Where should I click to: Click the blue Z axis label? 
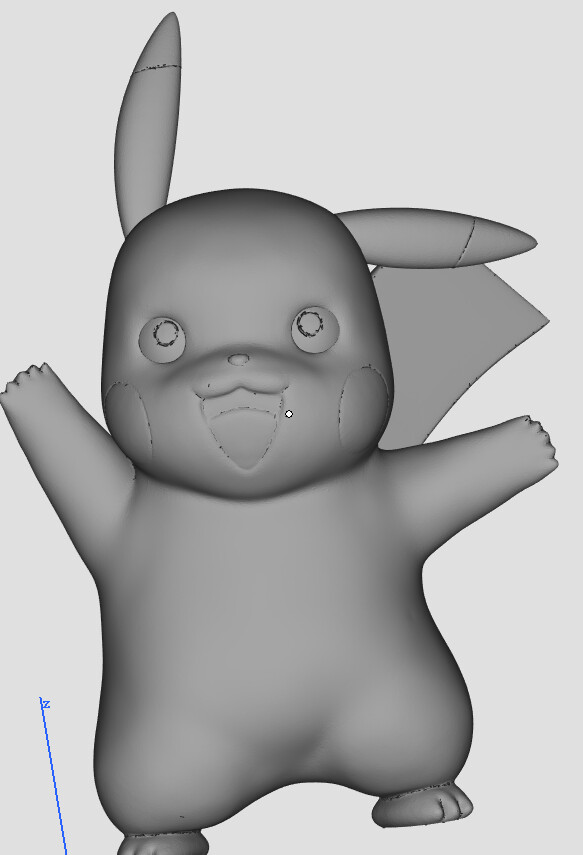[x=46, y=704]
